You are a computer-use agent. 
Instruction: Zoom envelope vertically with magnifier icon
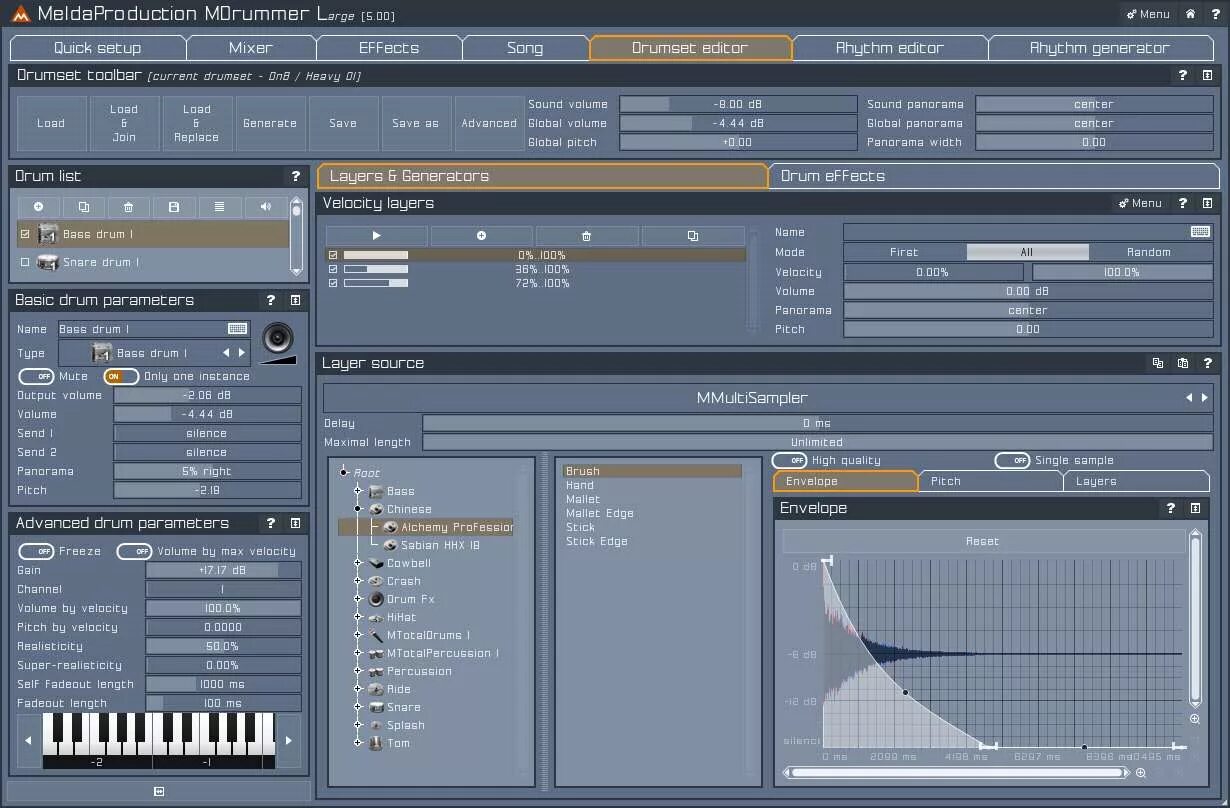pyautogui.click(x=1195, y=719)
